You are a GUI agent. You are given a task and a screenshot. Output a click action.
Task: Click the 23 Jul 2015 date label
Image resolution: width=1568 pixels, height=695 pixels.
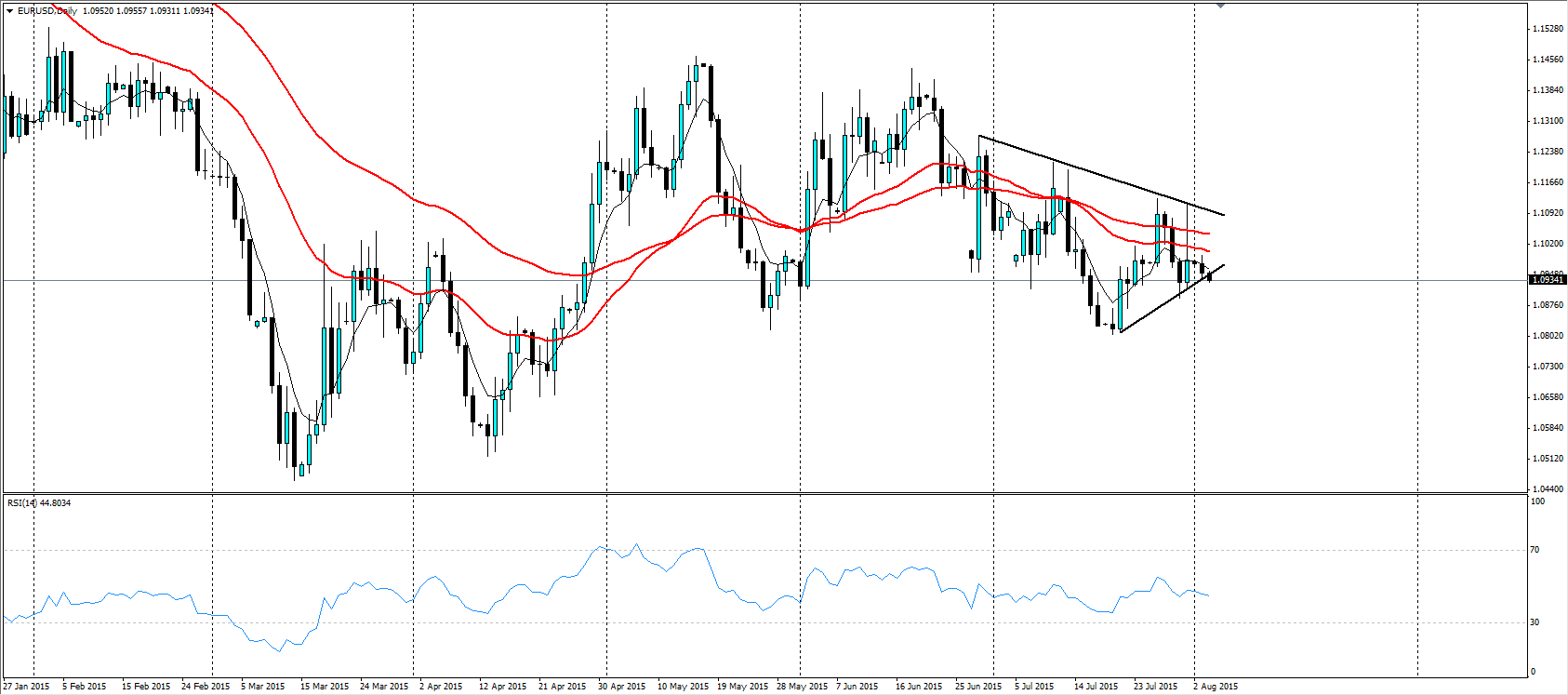pyautogui.click(x=1155, y=687)
